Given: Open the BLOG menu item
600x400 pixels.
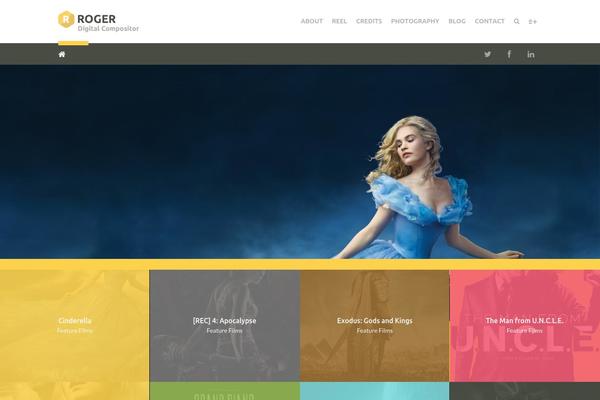Looking at the screenshot, I should 457,21.
